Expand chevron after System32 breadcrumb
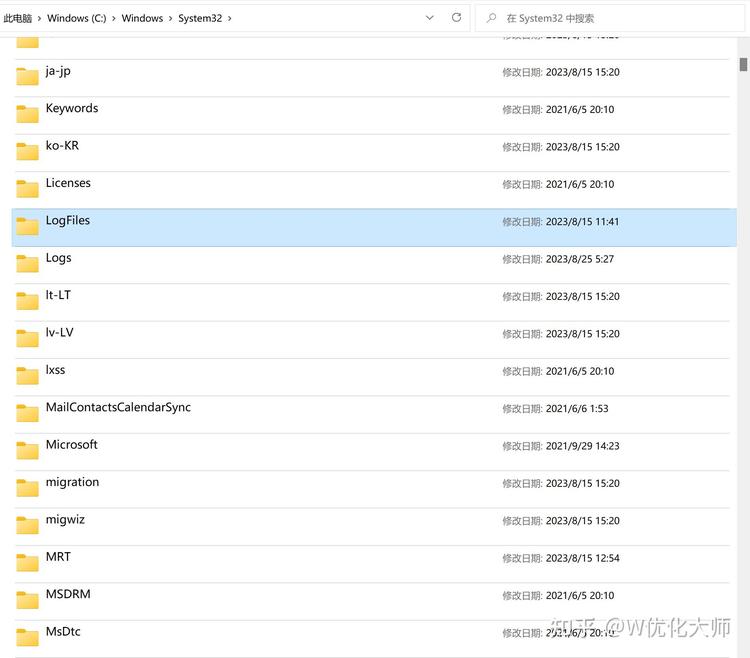 tap(230, 19)
